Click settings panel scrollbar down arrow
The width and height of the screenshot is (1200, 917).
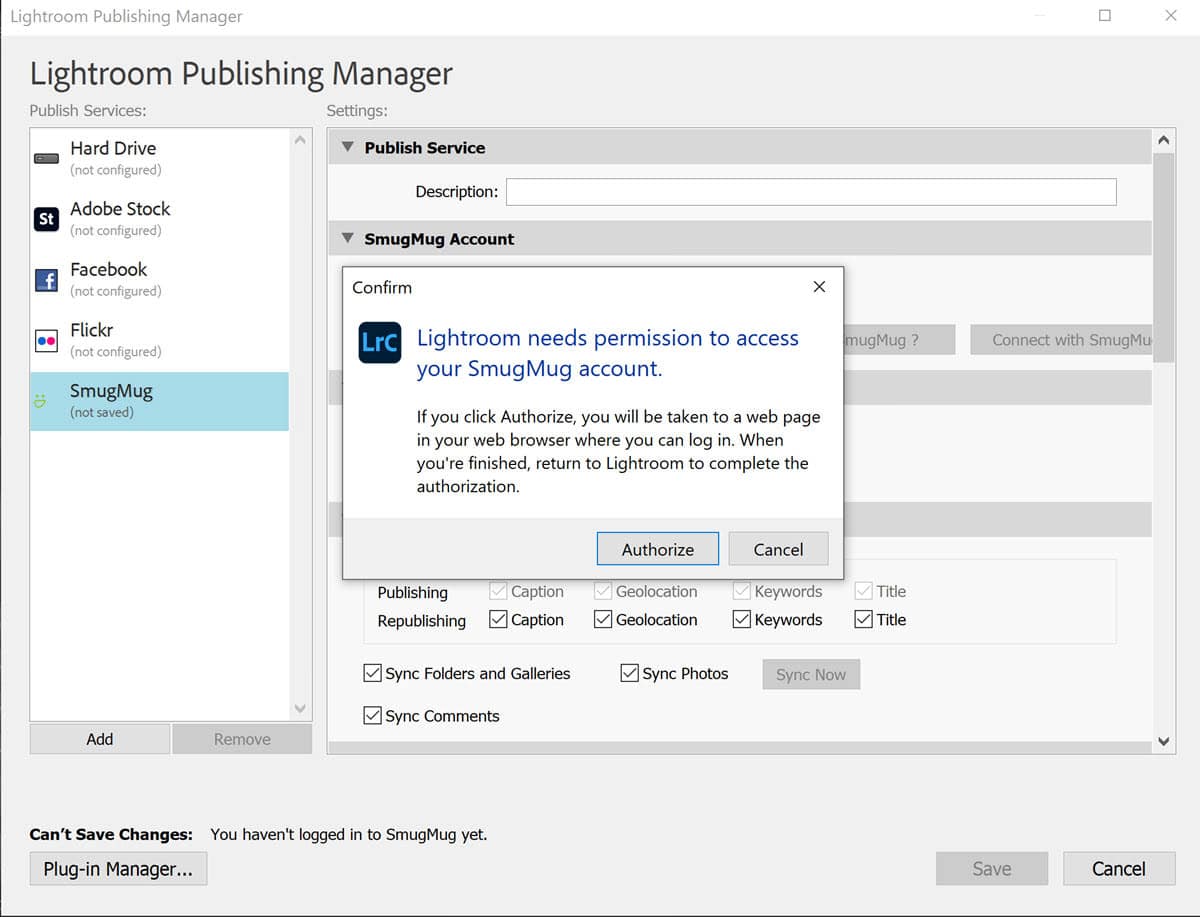1164,741
